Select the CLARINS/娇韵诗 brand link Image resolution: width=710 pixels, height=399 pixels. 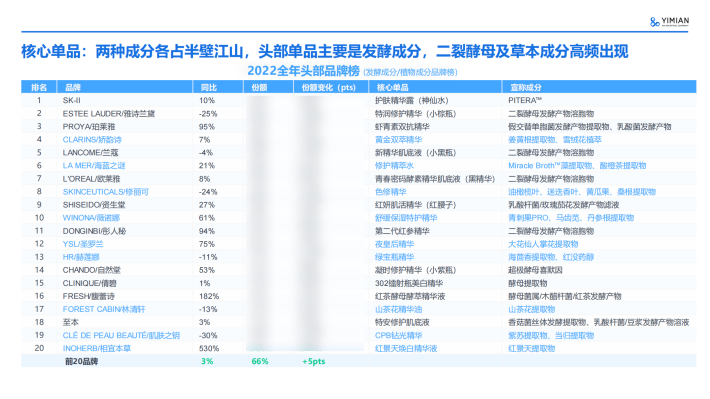coord(92,139)
